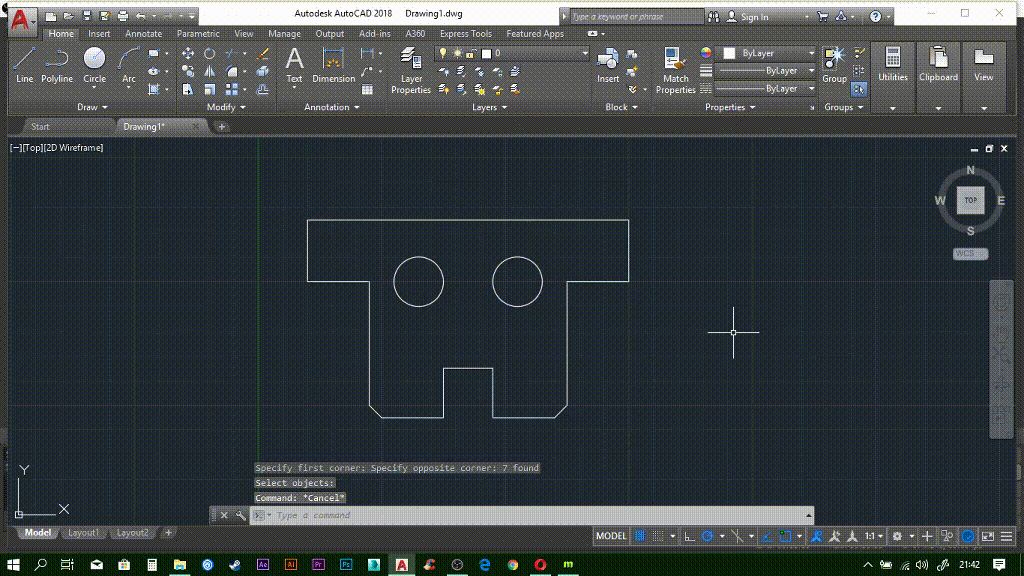Toggle object snap tracking in status bar
1024x576 pixels.
coord(767,536)
